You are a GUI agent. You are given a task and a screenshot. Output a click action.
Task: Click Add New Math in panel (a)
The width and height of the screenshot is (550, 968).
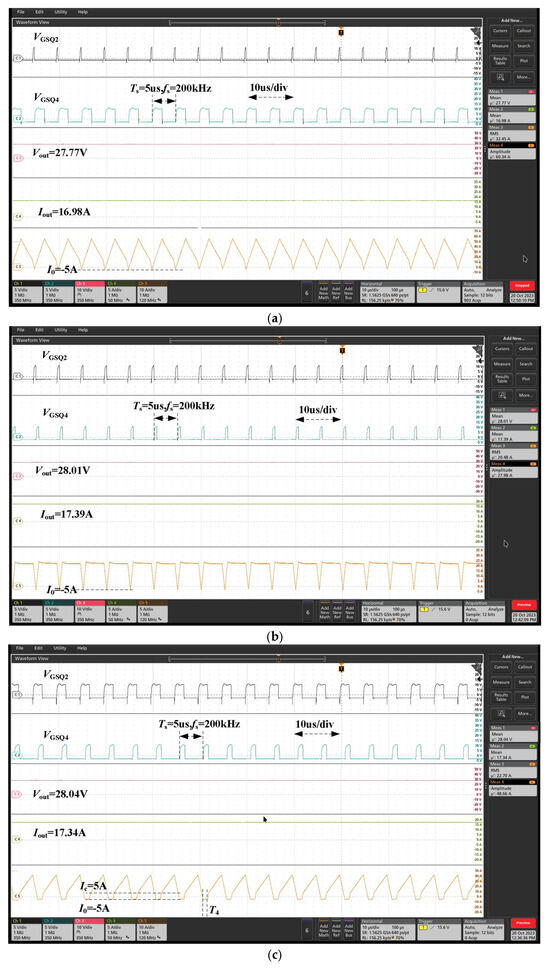323,290
